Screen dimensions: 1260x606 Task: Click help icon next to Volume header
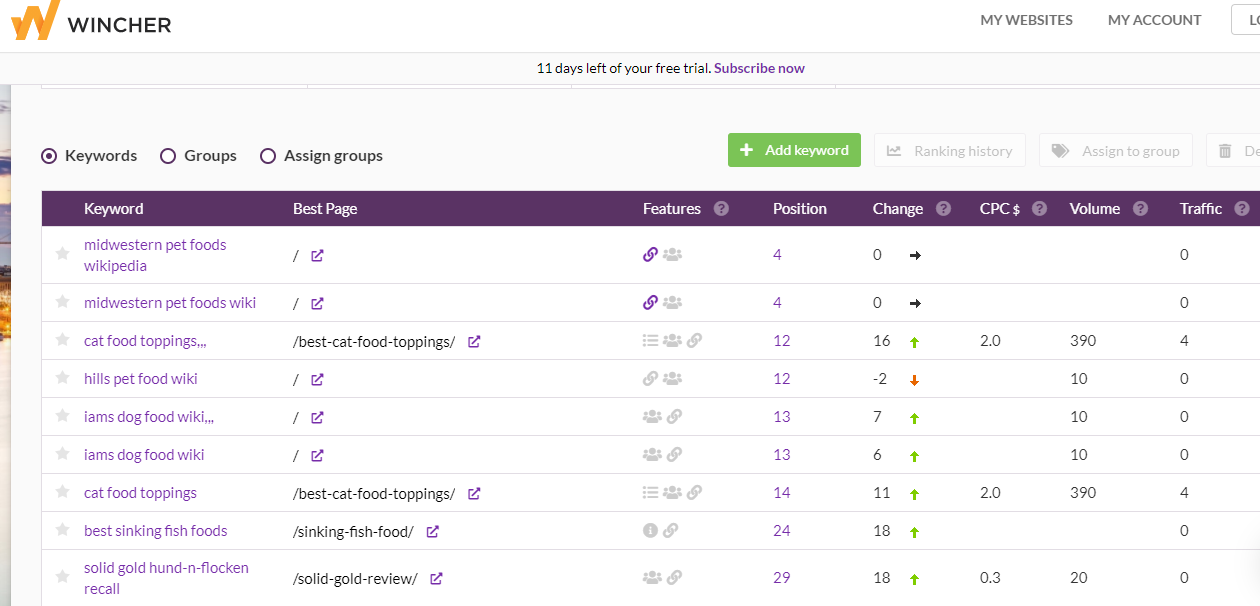1140,209
